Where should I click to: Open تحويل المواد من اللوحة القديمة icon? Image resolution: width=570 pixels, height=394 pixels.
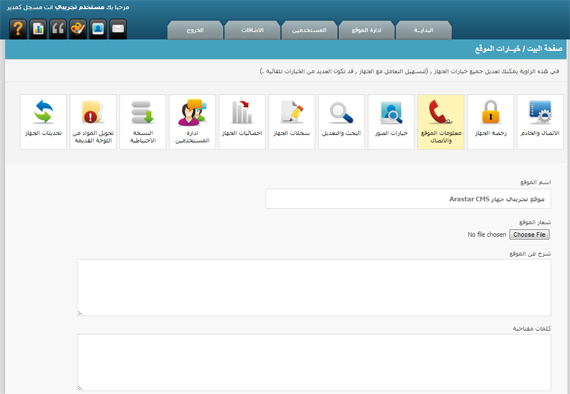(x=93, y=122)
